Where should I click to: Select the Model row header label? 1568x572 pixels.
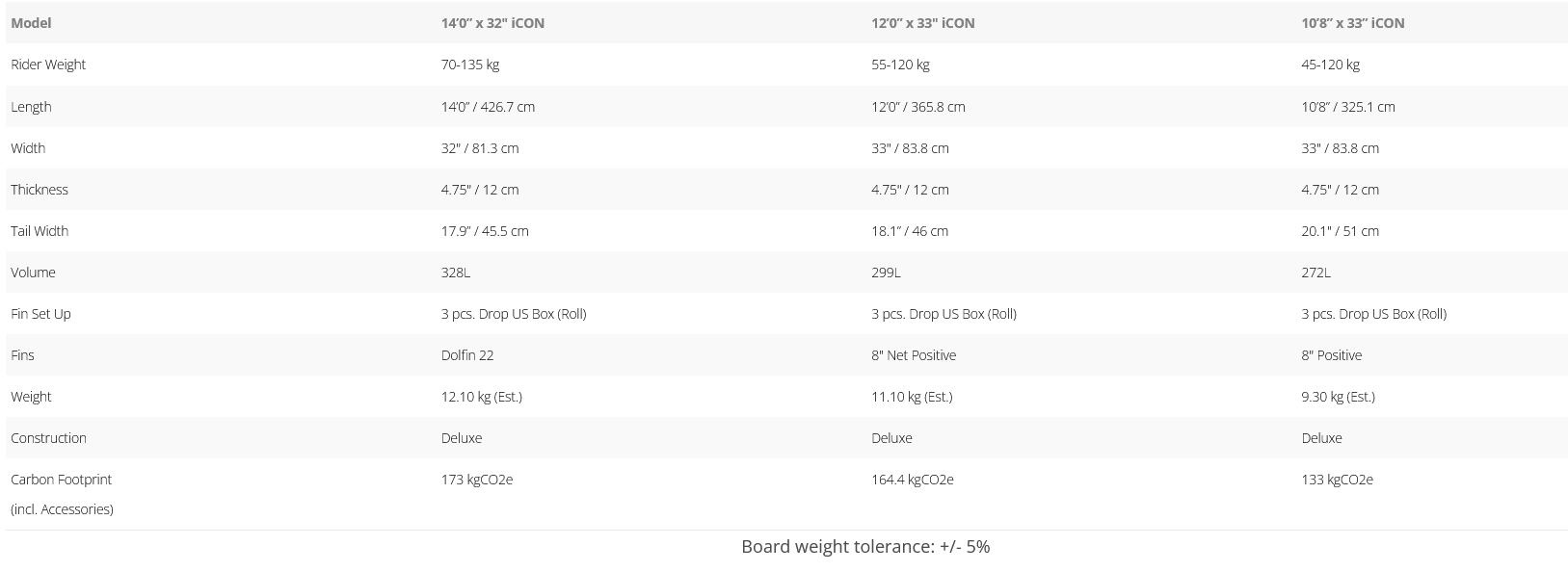tap(31, 23)
